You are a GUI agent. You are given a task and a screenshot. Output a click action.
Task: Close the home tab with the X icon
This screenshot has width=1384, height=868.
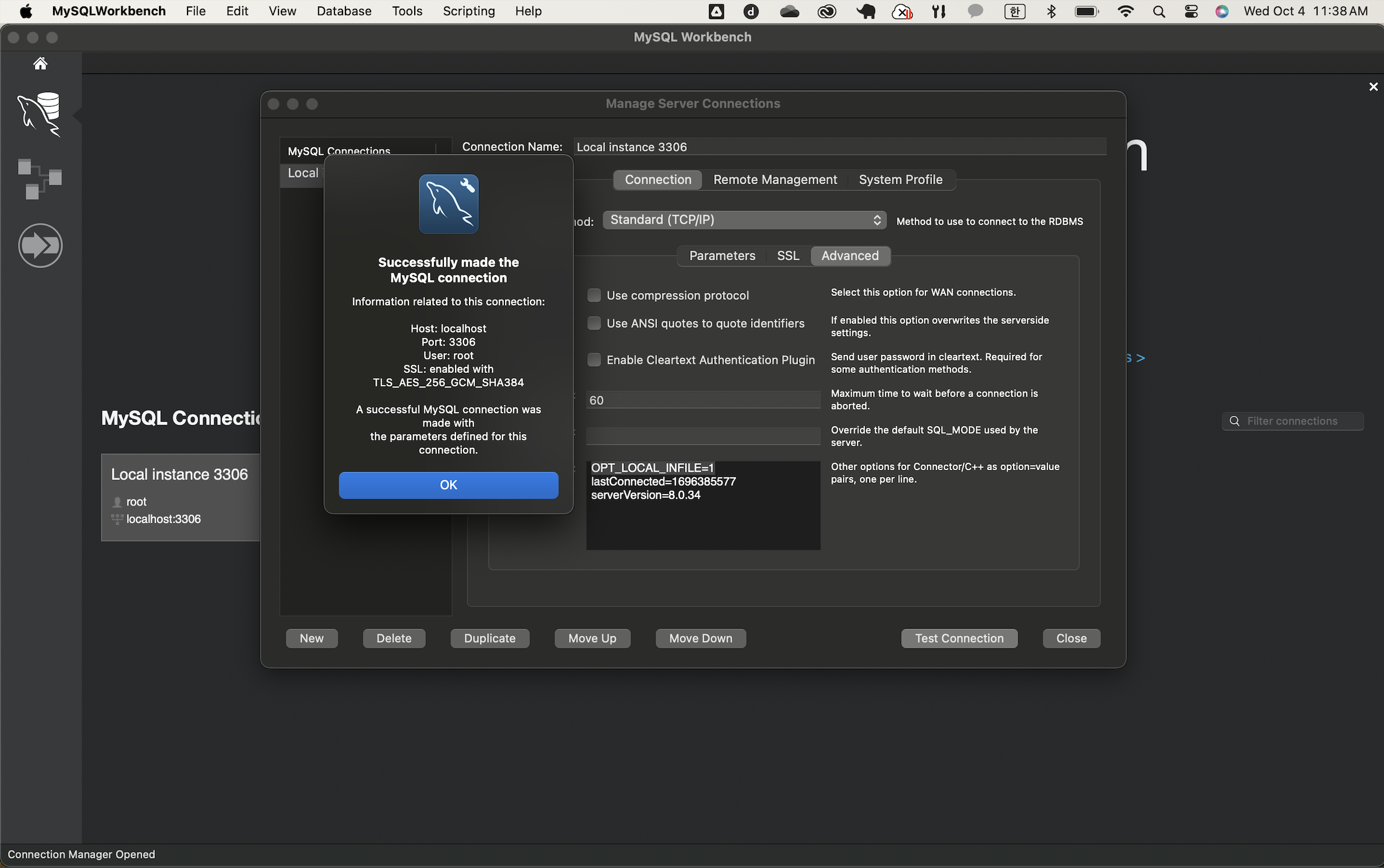point(1373,87)
